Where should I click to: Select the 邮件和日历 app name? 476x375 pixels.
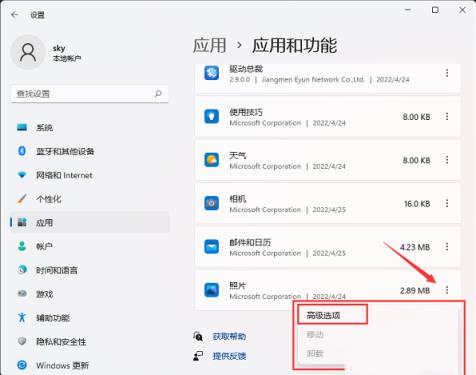[x=250, y=242]
